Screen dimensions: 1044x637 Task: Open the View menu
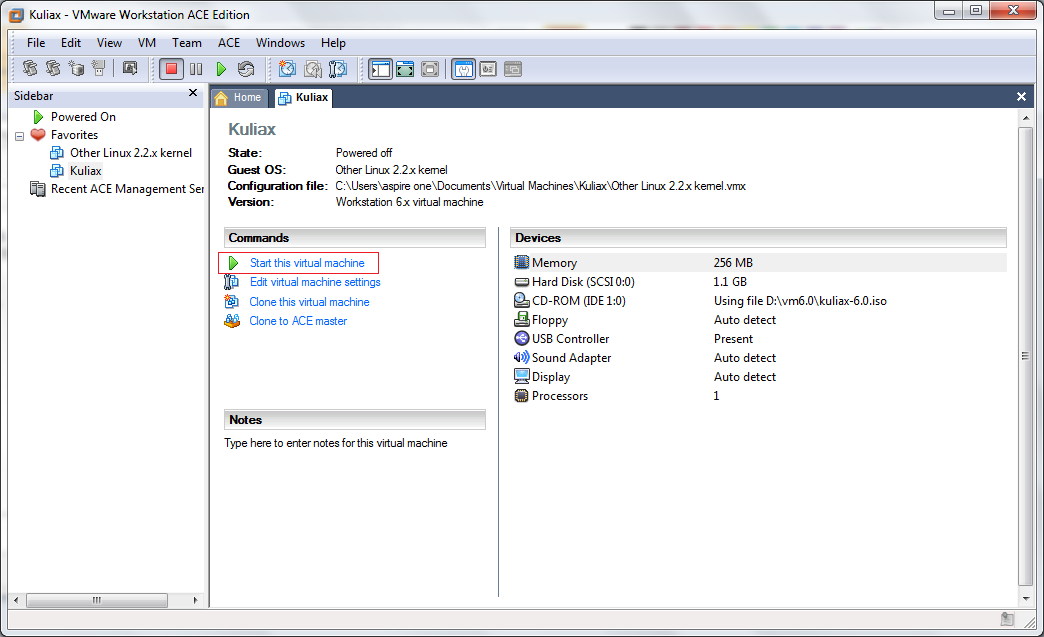(x=109, y=43)
